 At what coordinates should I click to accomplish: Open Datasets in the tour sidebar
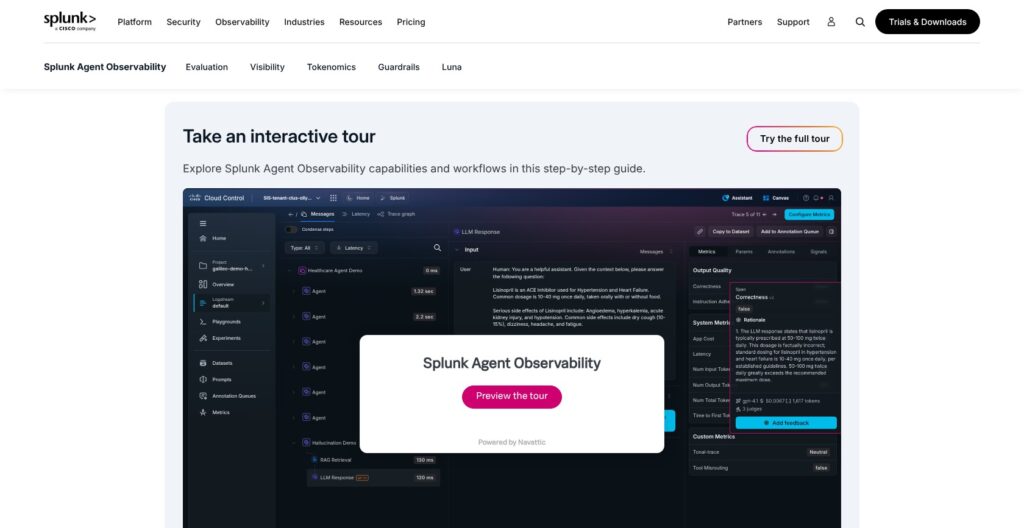click(x=216, y=363)
